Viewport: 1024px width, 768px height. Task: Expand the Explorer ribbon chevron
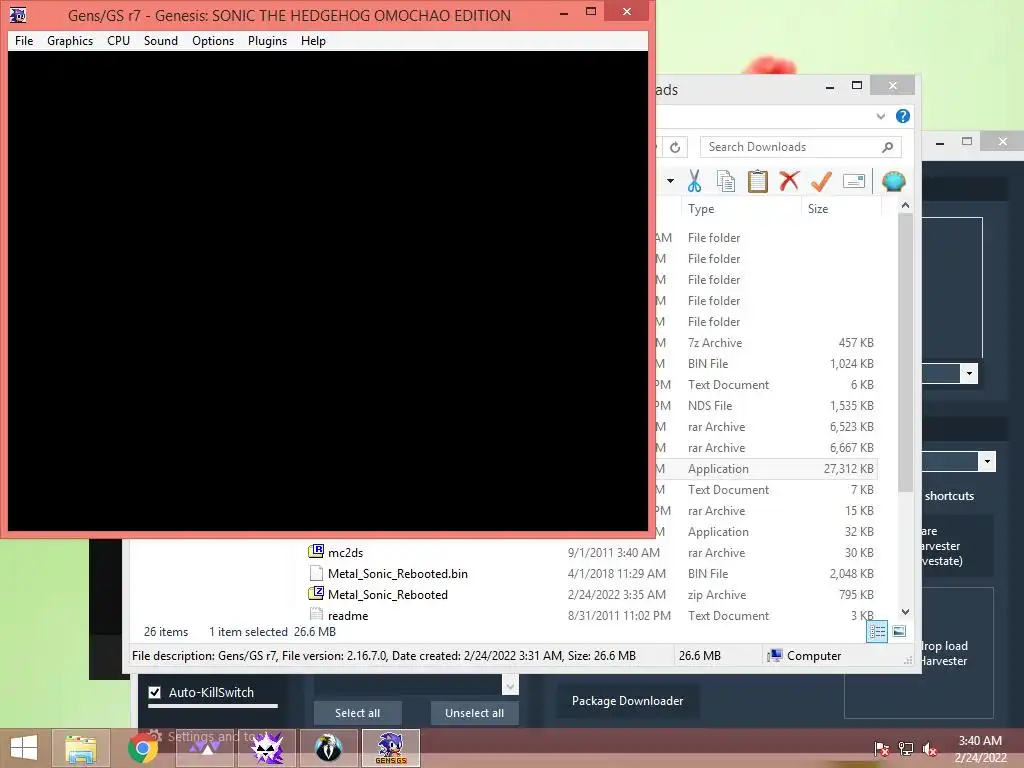[x=880, y=116]
